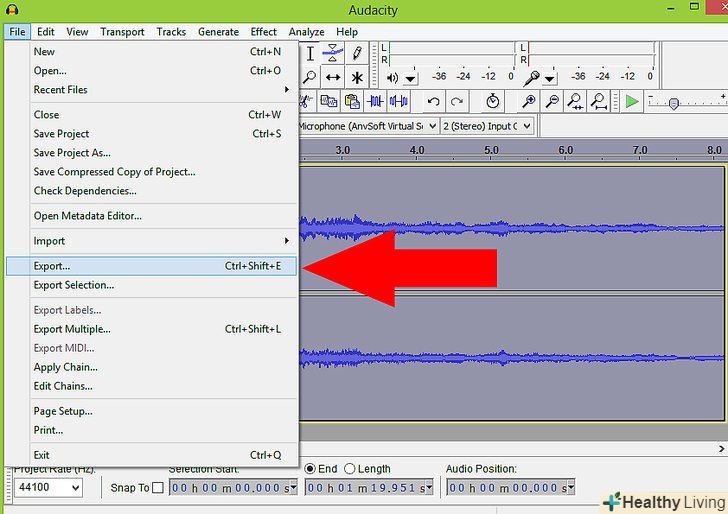Click the Zoom In magnifier
The image size is (728, 514).
(x=527, y=101)
